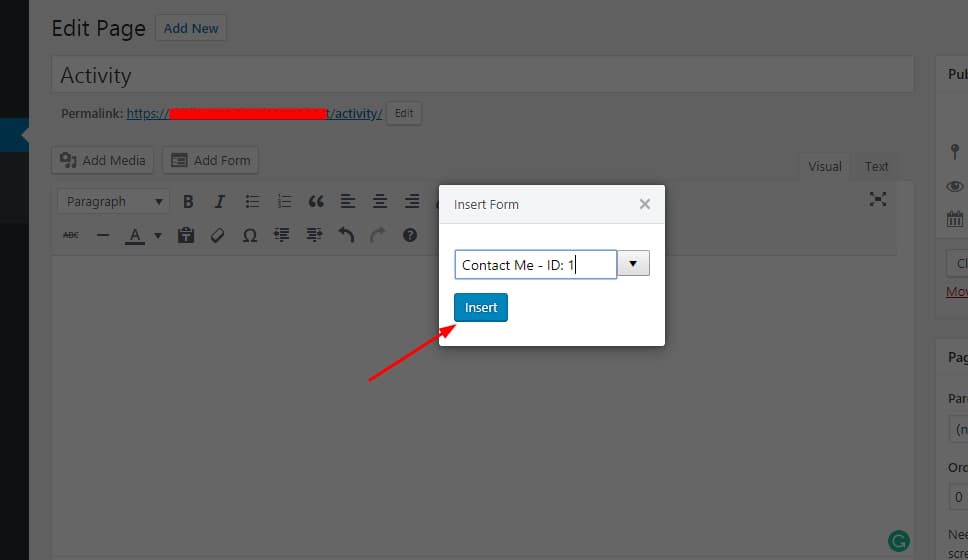This screenshot has height=560, width=968.
Task: Click the Activity page title field
Action: (482, 75)
